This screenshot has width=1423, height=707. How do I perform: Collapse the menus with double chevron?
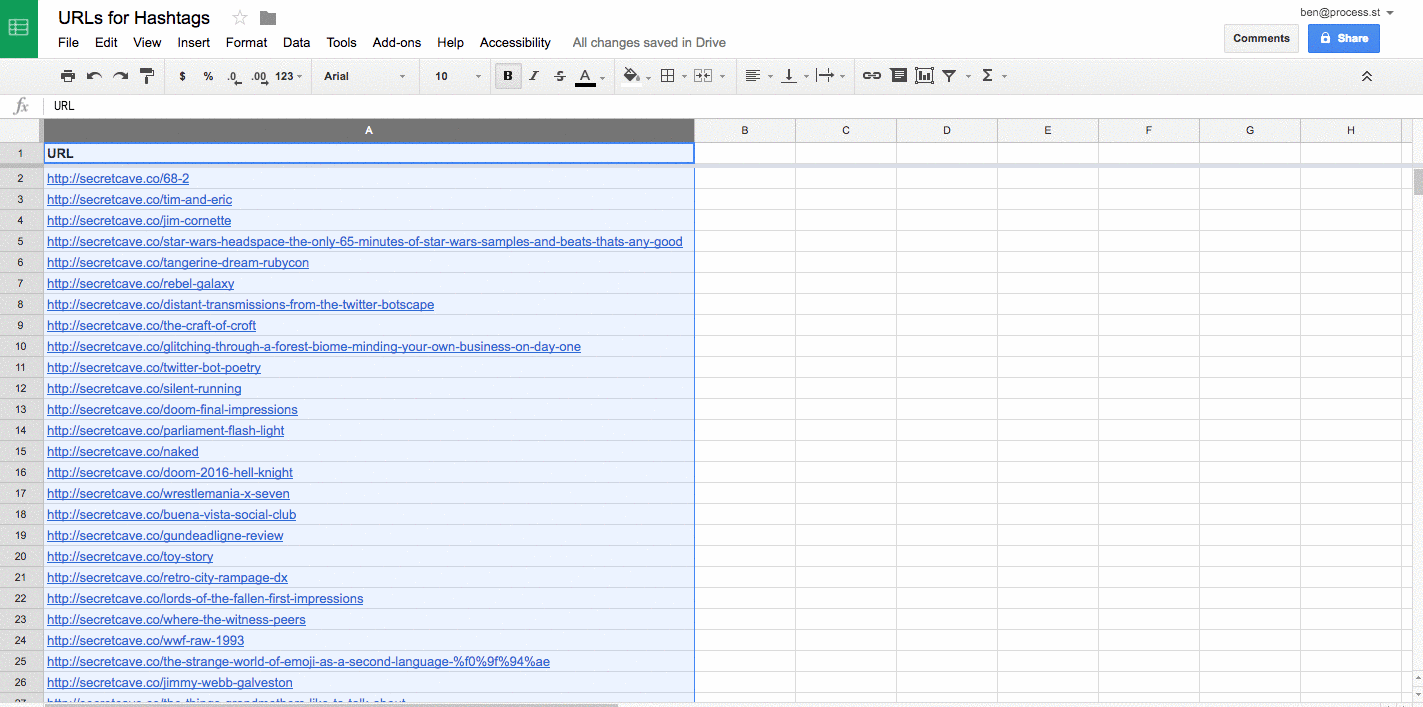(x=1367, y=76)
